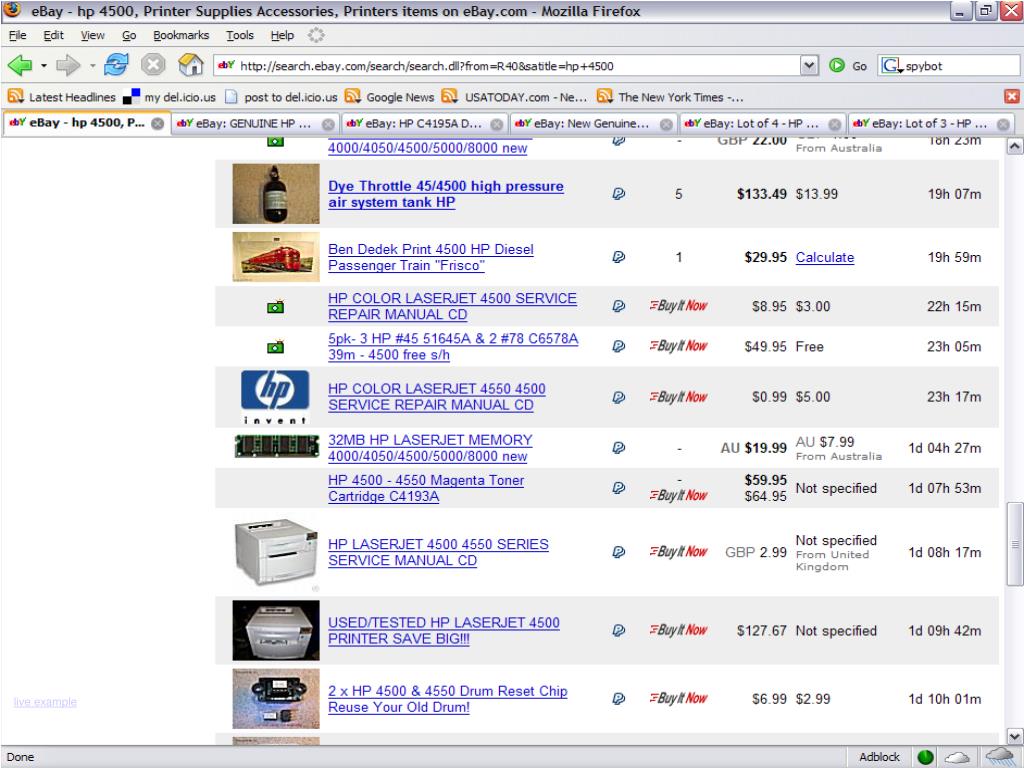The height and width of the screenshot is (768, 1024).
Task: Click the scrollbar down arrow
Action: pyautogui.click(x=1015, y=737)
